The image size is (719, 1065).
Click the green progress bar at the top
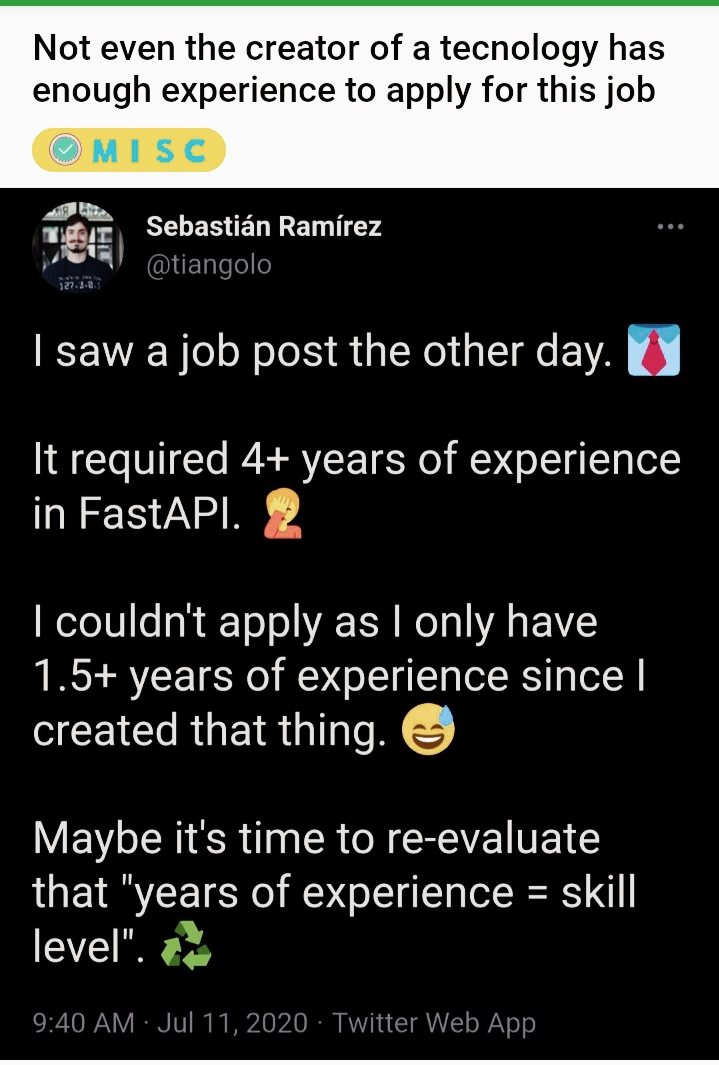coord(359,3)
